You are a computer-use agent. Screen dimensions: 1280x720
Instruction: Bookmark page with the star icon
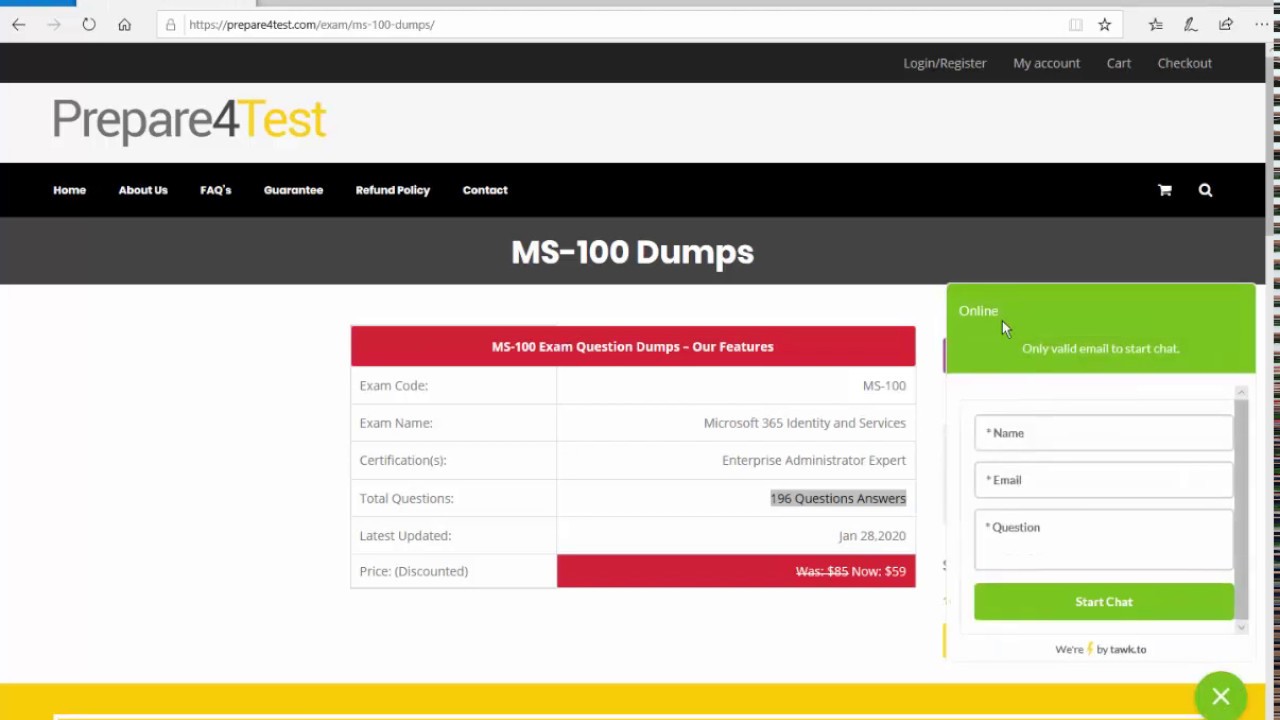(x=1104, y=24)
